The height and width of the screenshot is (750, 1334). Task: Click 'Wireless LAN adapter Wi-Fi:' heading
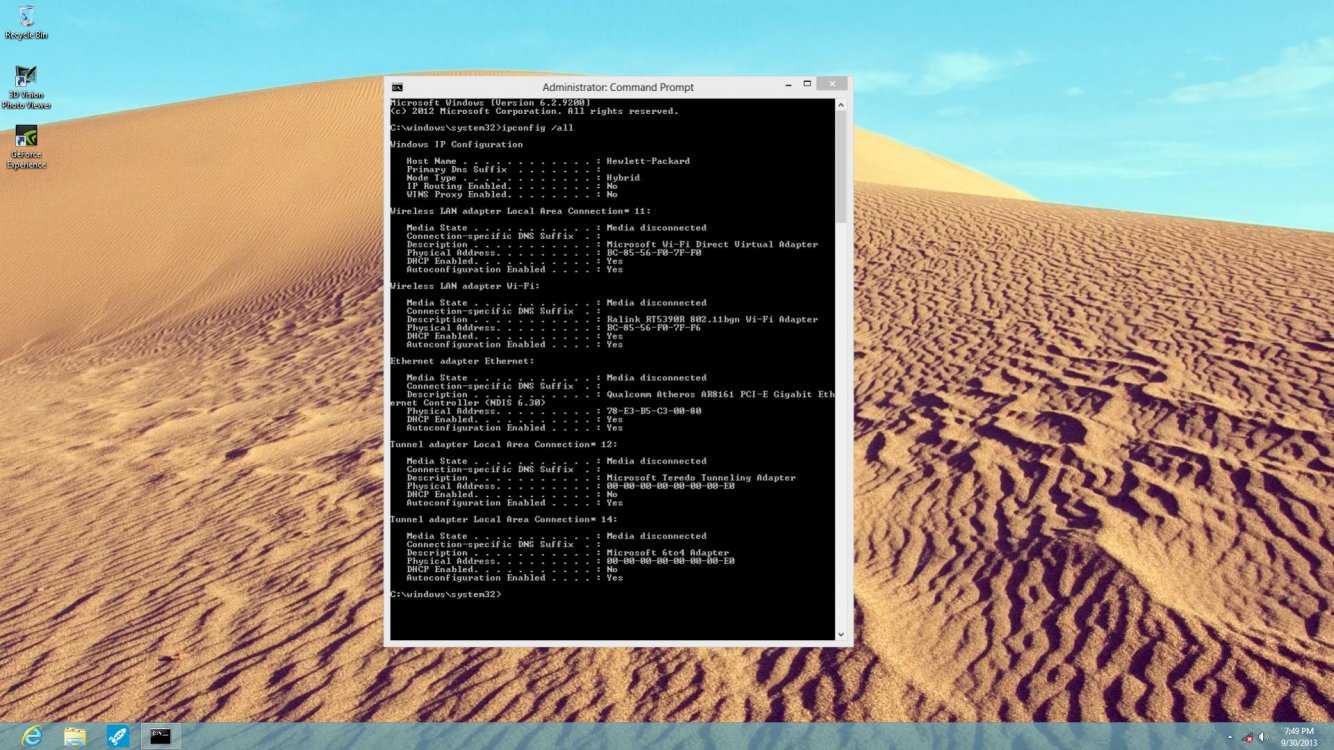pyautogui.click(x=464, y=286)
